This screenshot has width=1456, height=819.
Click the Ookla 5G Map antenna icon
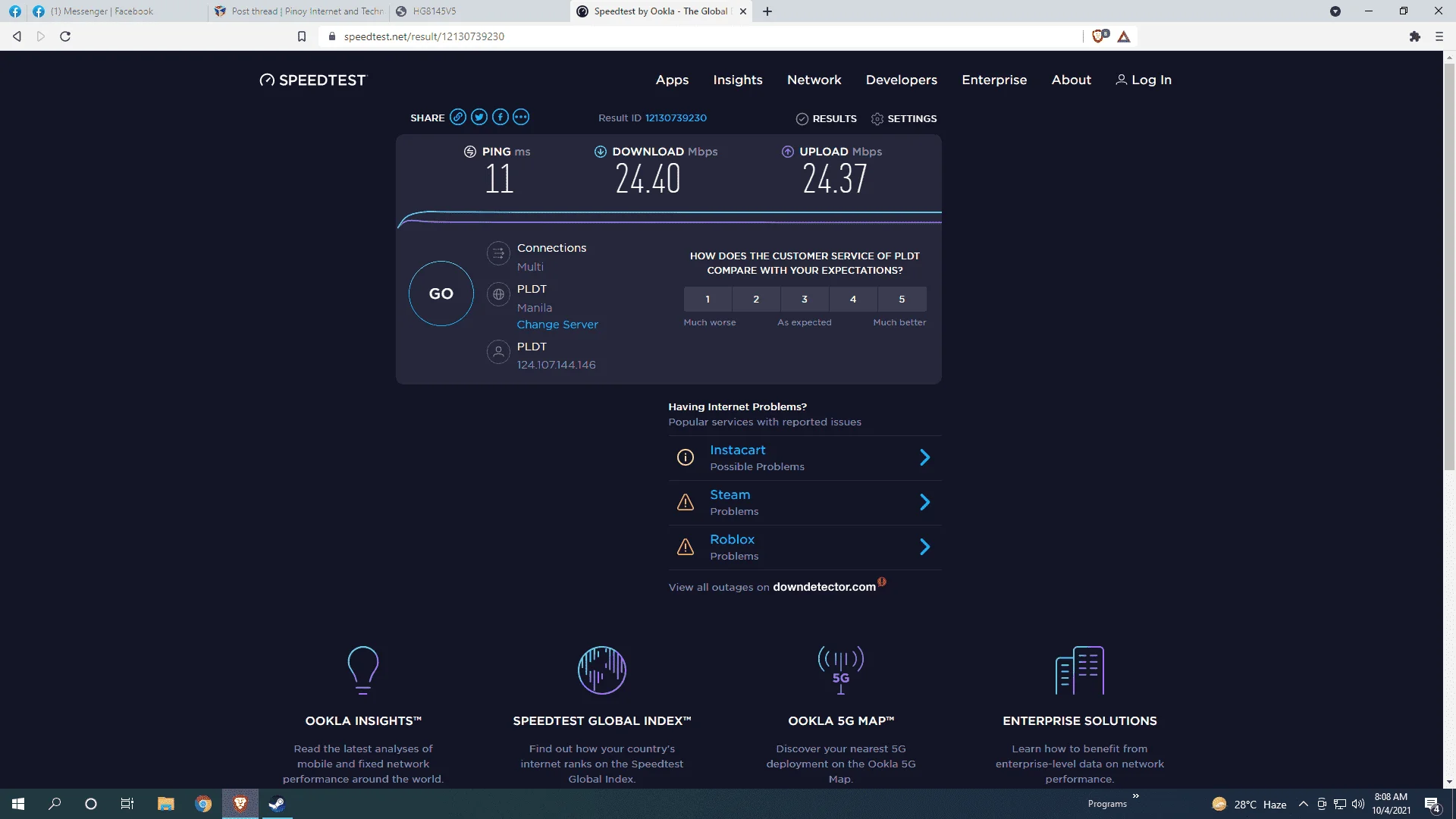click(841, 670)
